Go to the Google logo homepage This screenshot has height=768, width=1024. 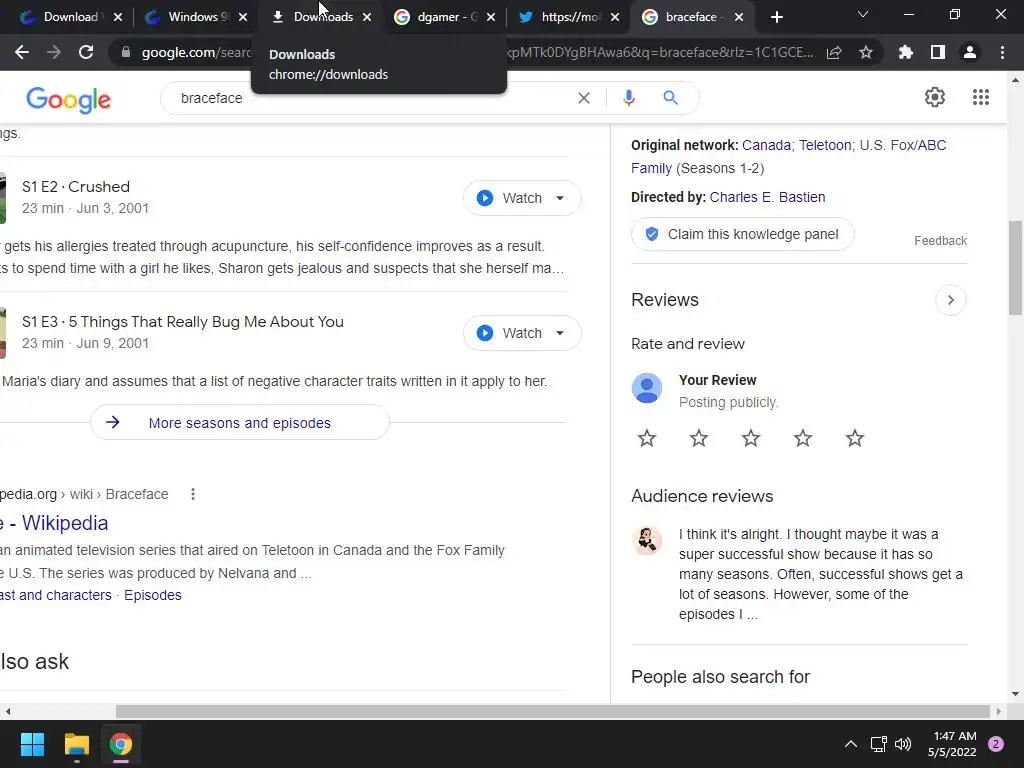click(69, 100)
